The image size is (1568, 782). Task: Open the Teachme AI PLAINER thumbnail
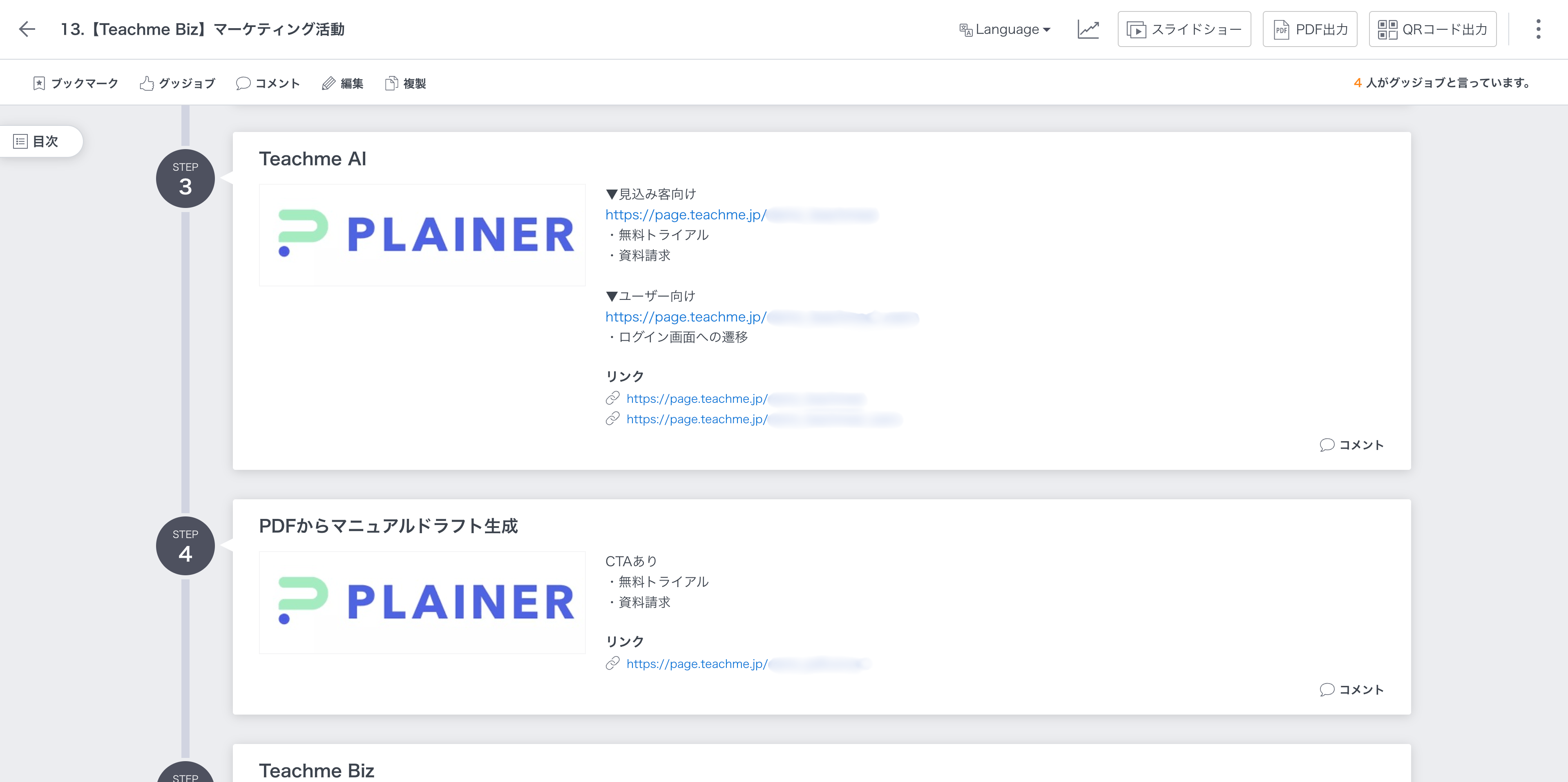point(422,235)
